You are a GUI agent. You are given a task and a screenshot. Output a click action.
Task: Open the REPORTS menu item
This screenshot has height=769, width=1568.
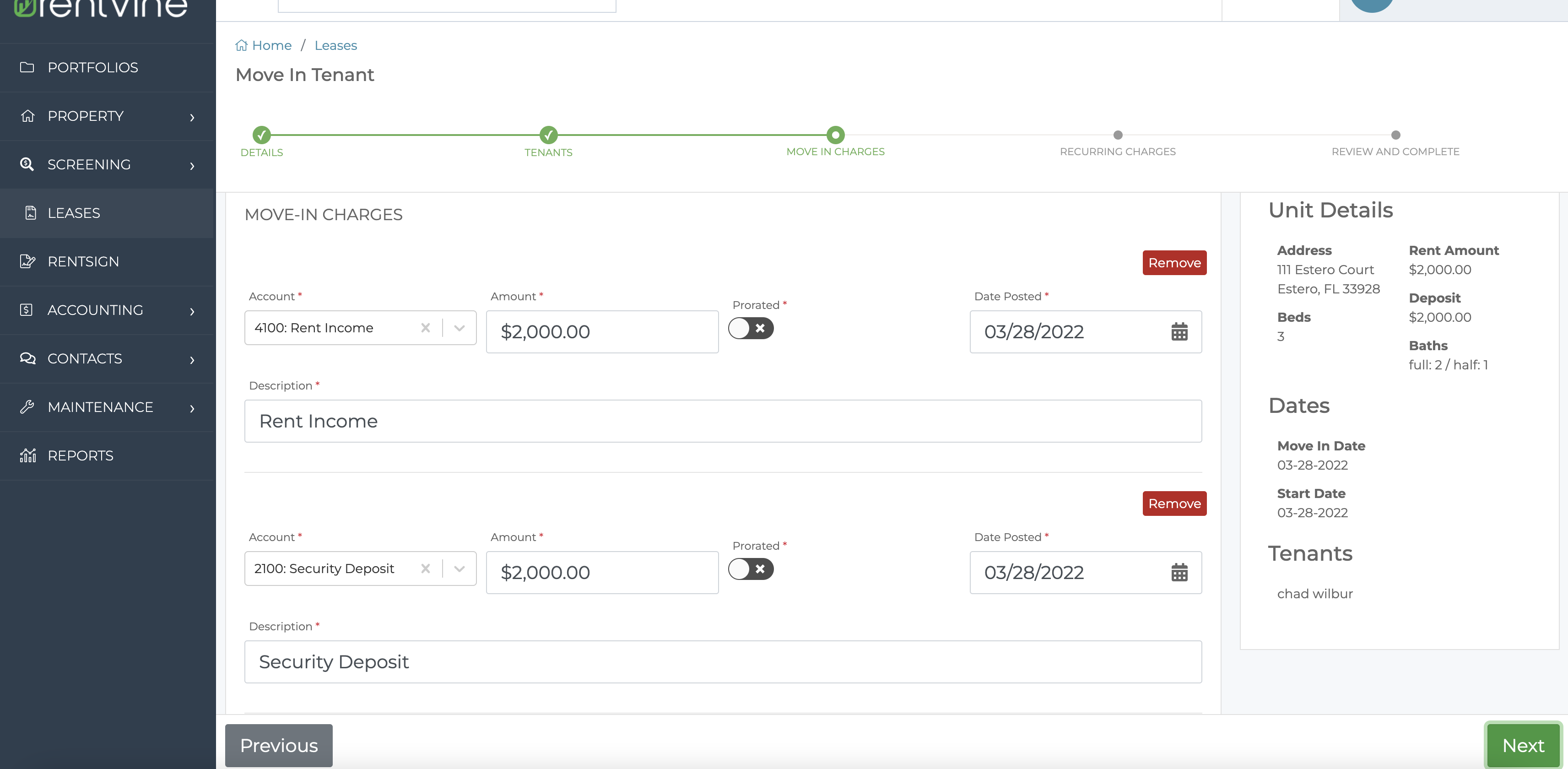(x=108, y=455)
